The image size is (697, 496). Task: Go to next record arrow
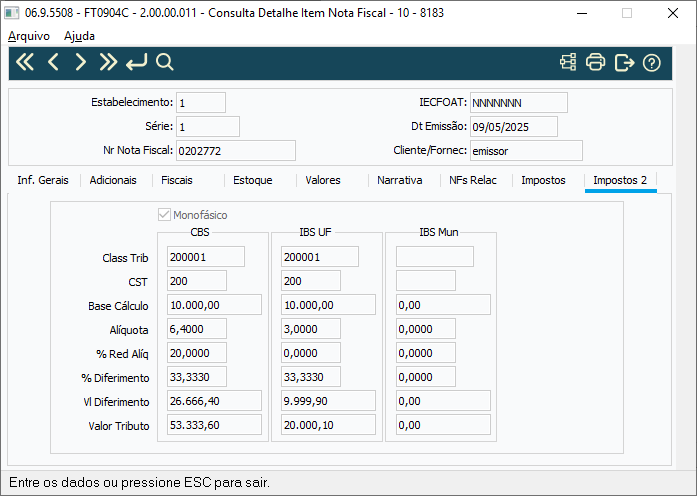[x=80, y=62]
